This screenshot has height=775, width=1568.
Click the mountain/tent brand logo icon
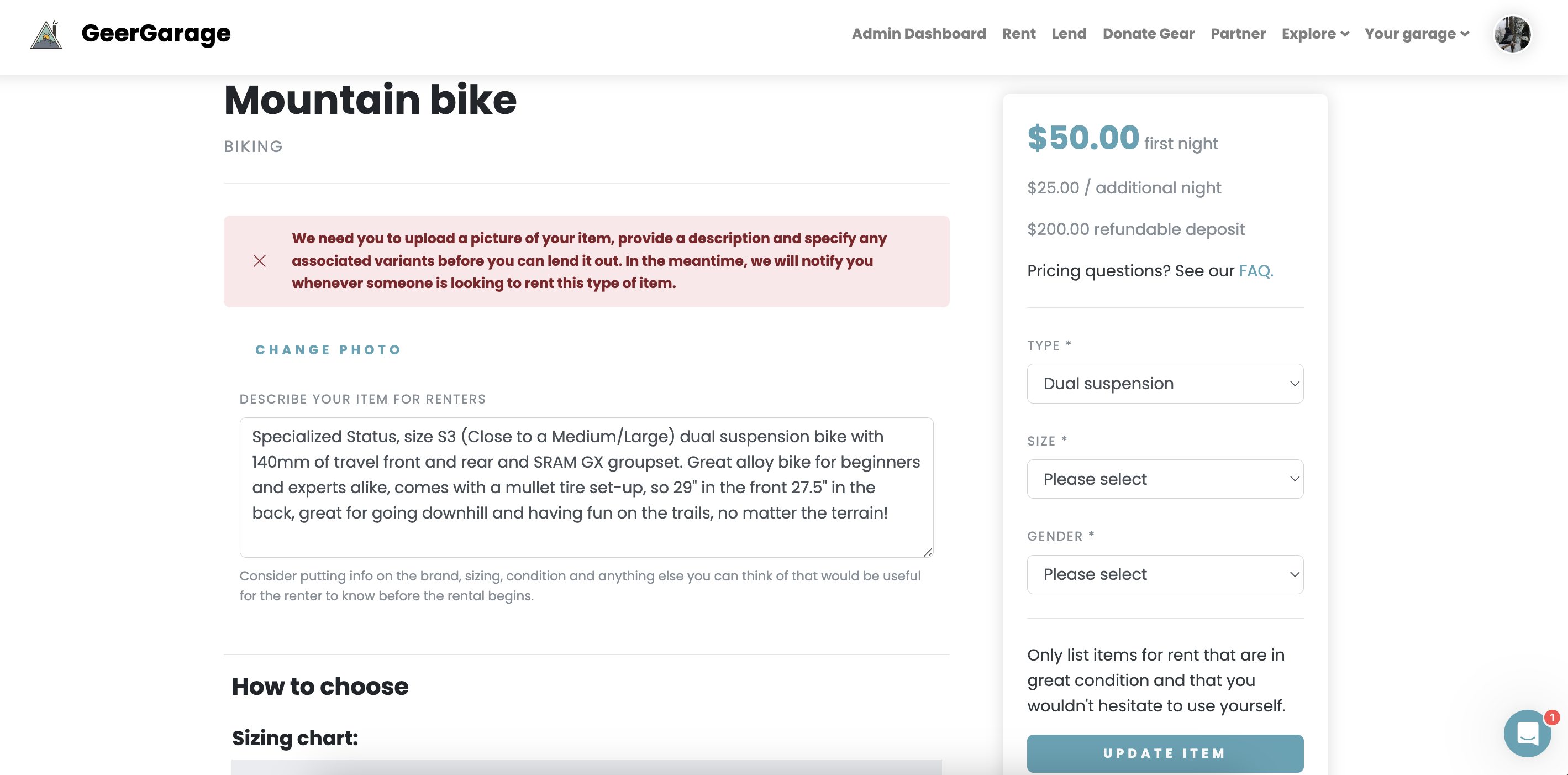[47, 34]
